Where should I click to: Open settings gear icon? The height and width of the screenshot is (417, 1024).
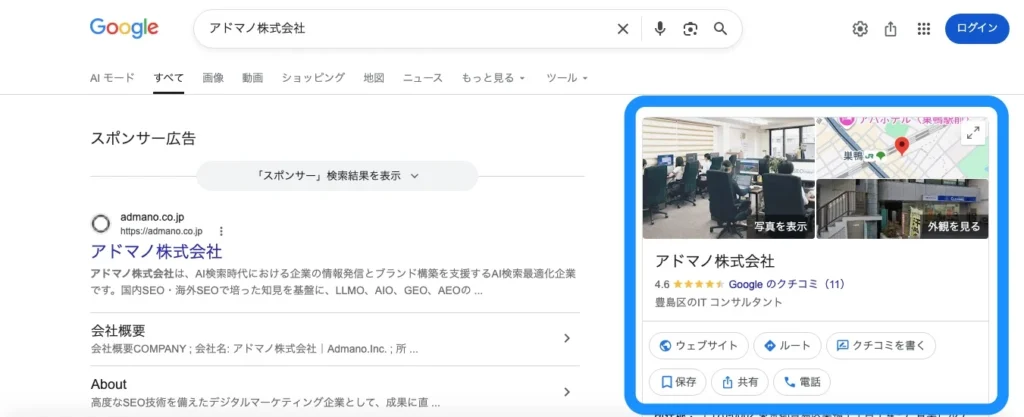coord(860,29)
